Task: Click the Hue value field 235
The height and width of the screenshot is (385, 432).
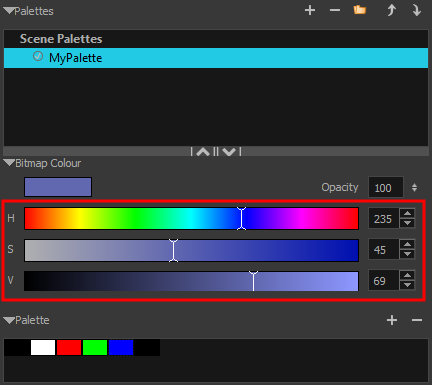Action: point(384,218)
